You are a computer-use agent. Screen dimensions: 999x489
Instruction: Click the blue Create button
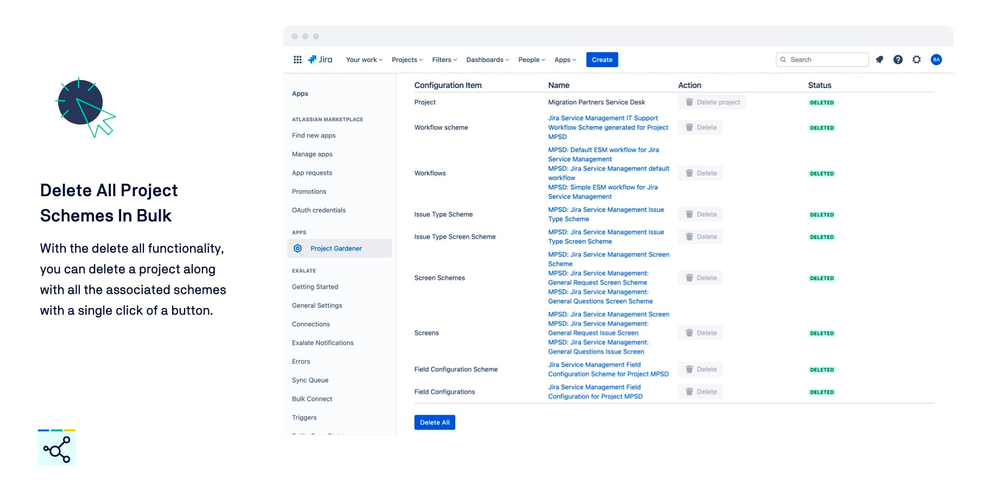coord(602,60)
